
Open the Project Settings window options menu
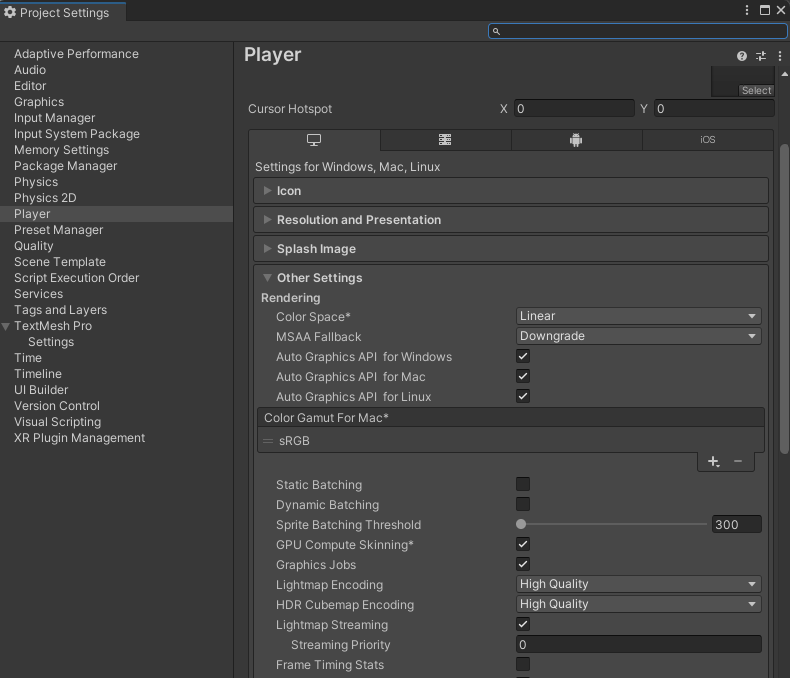coord(747,10)
